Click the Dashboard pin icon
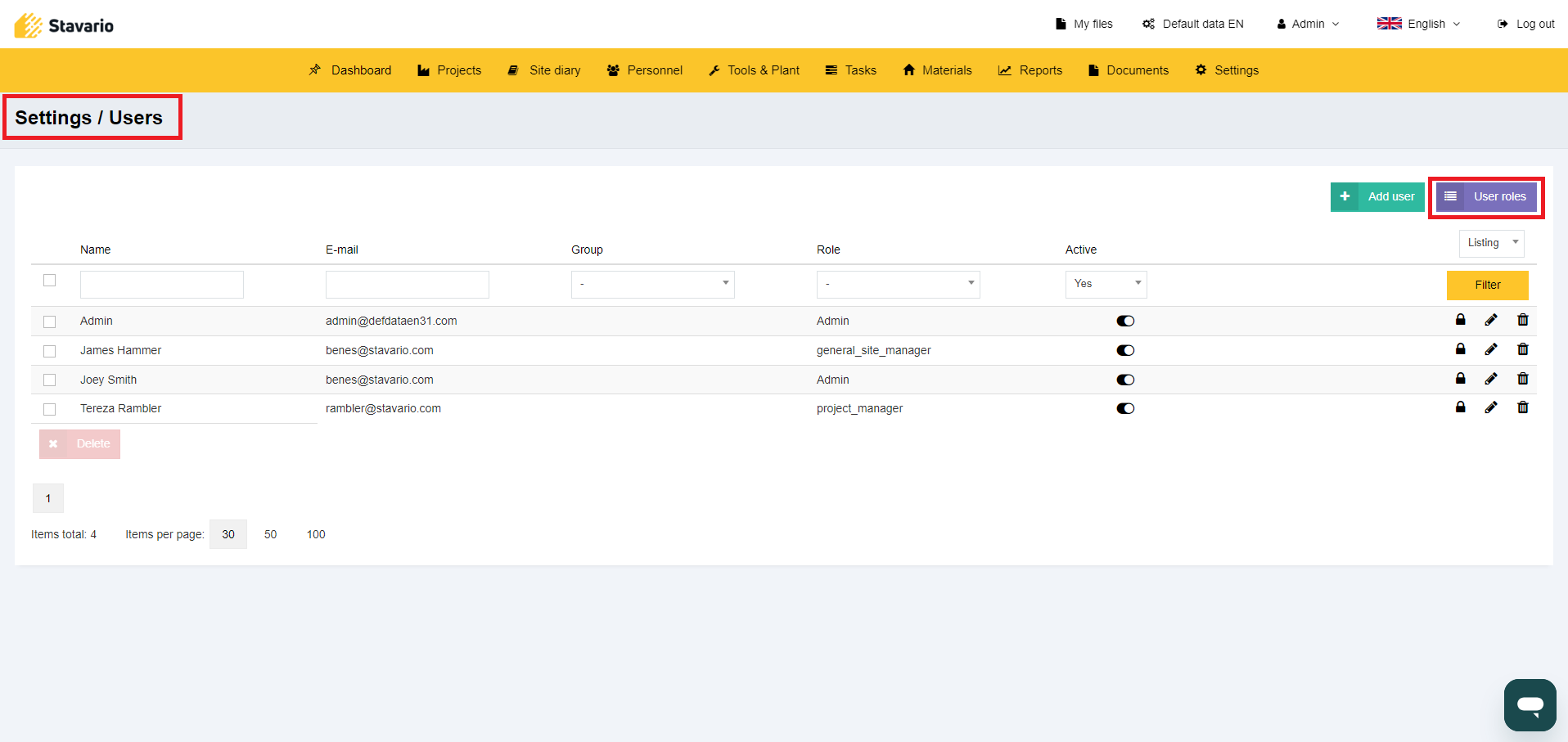The image size is (1568, 742). tap(315, 70)
